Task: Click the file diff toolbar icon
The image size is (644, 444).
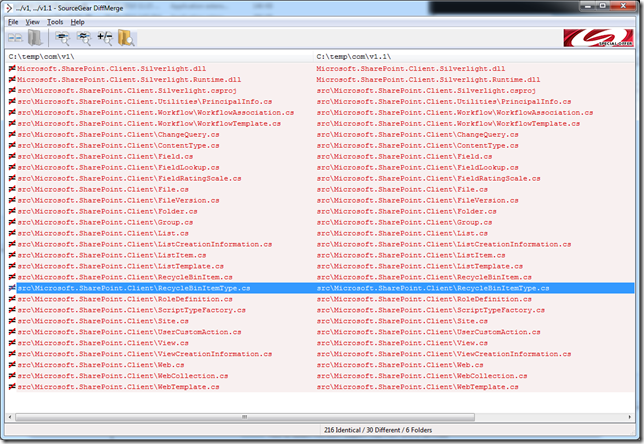Action: (16, 38)
